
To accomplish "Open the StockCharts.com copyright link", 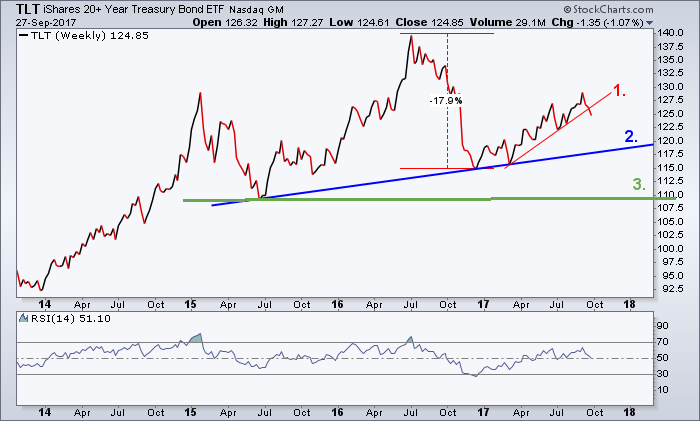I will [x=608, y=9].
